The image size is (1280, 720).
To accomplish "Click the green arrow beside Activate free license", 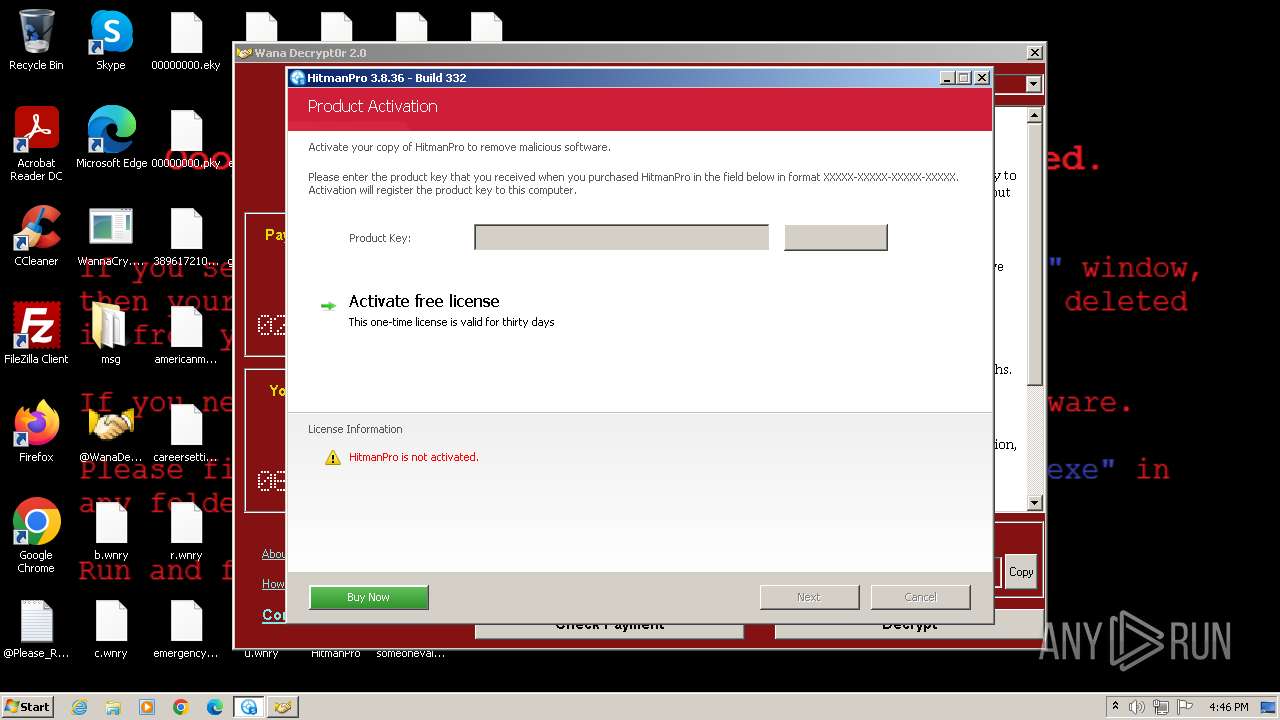I will click(x=328, y=306).
